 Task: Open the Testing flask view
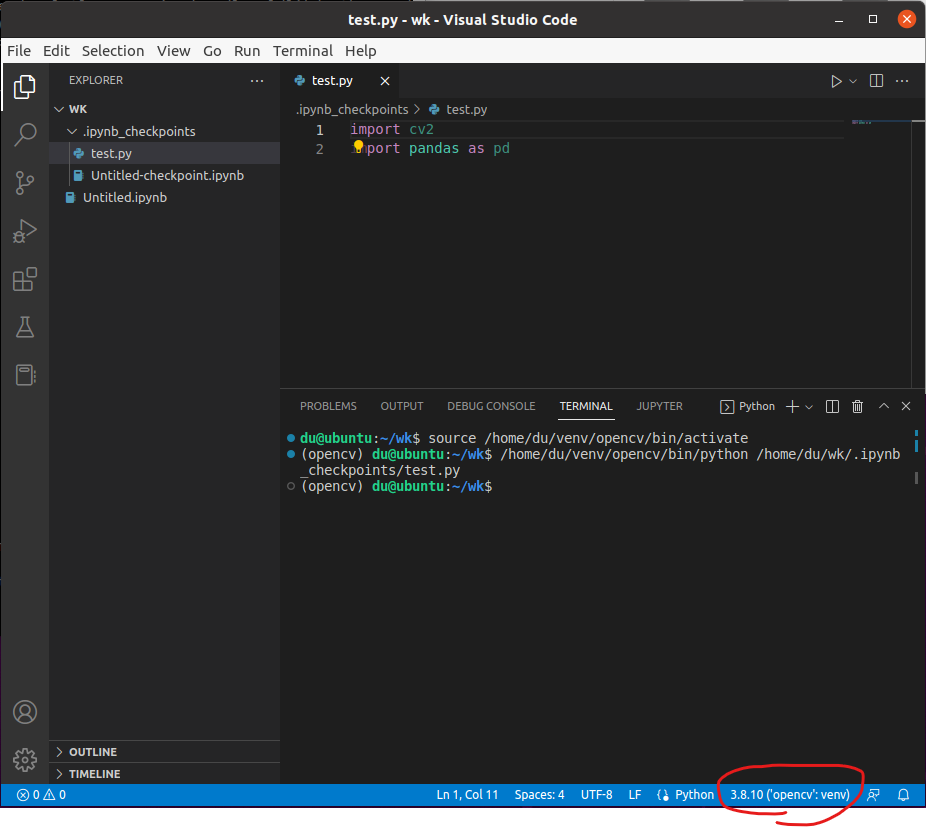pyautogui.click(x=25, y=327)
